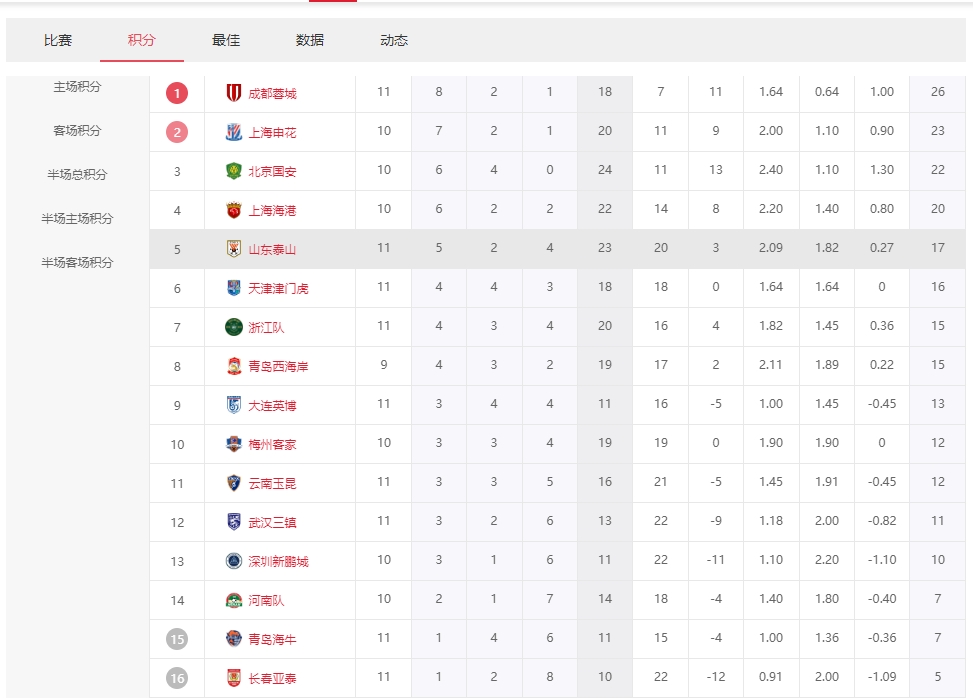The height and width of the screenshot is (699, 973).
Task: Click the Shenzhen Peng City (深圳新鹏城) round badge
Action: [x=234, y=561]
